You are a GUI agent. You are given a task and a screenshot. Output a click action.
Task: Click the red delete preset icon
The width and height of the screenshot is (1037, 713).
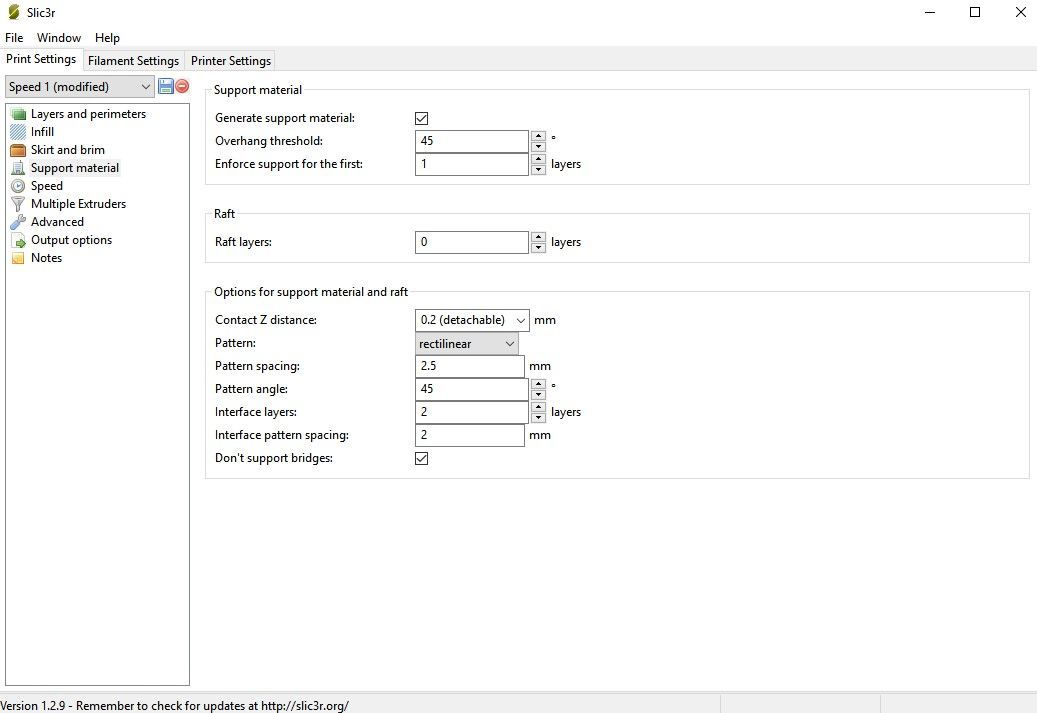pos(183,86)
